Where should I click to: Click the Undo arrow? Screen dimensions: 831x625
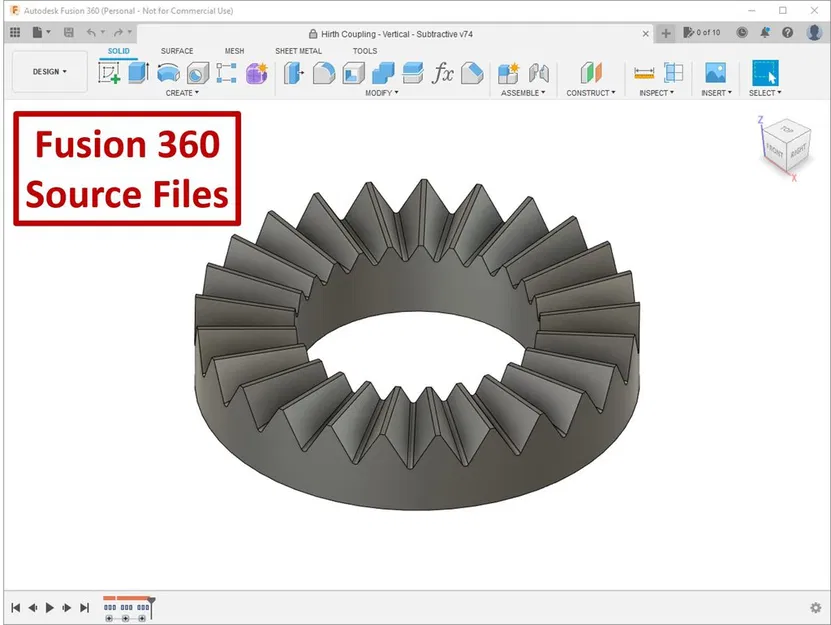coord(91,32)
